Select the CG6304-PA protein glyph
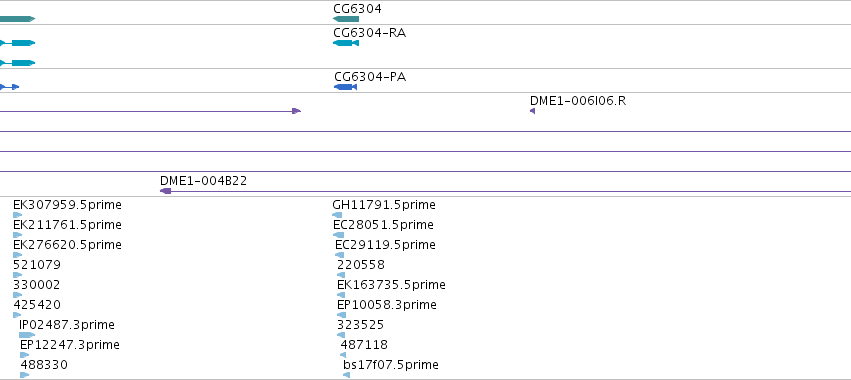Image resolution: width=851 pixels, height=380 pixels. [x=345, y=87]
